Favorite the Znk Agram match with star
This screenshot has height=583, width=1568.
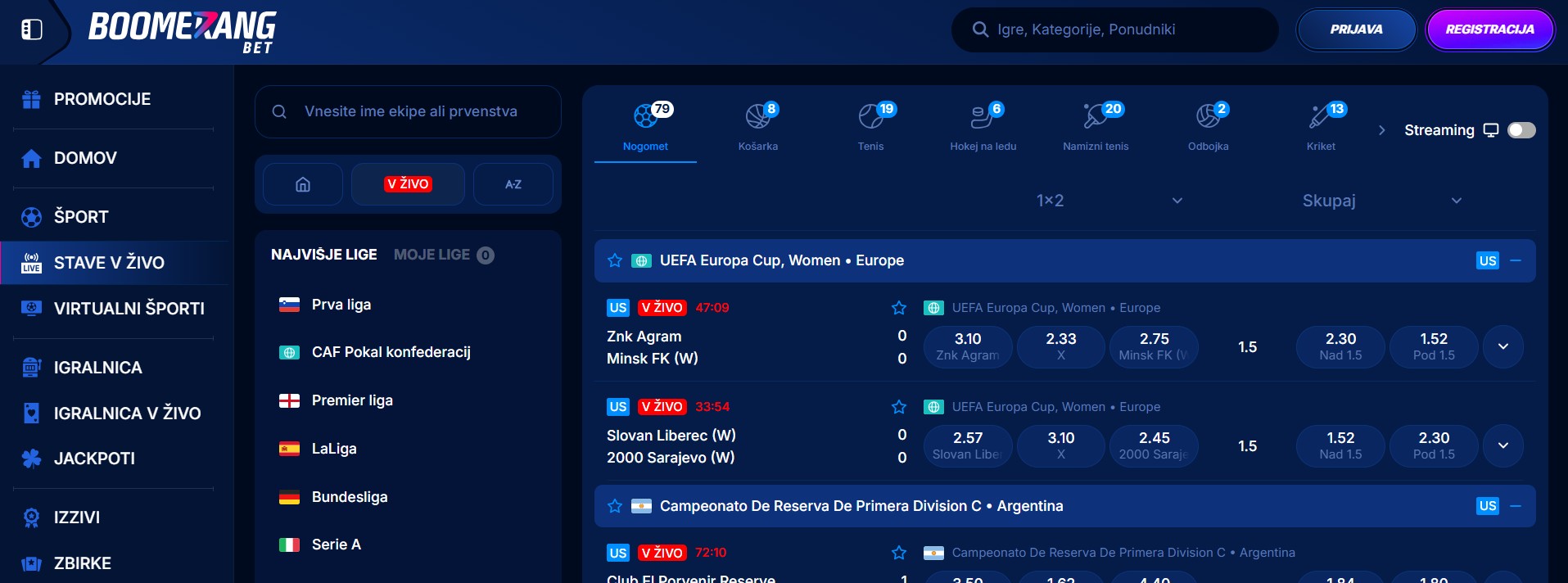coord(899,308)
